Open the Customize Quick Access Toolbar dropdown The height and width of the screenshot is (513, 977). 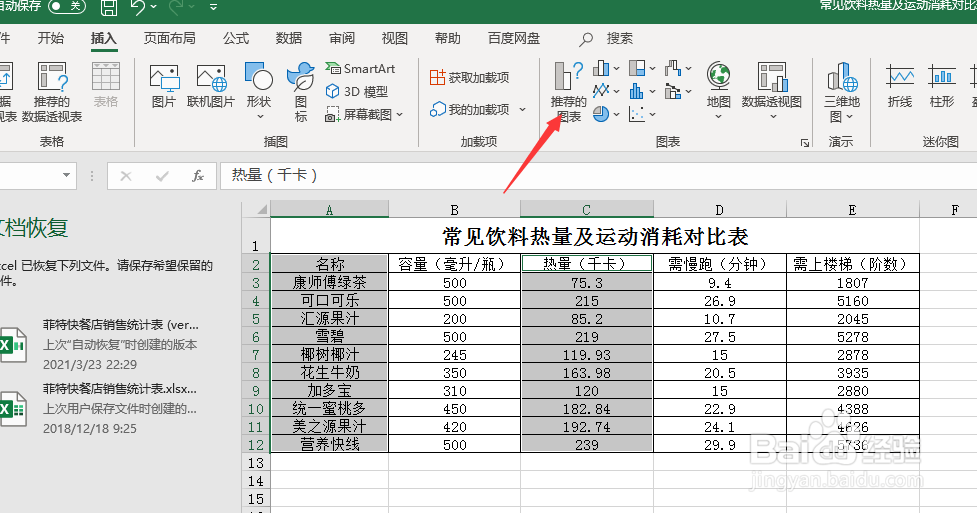coord(213,7)
